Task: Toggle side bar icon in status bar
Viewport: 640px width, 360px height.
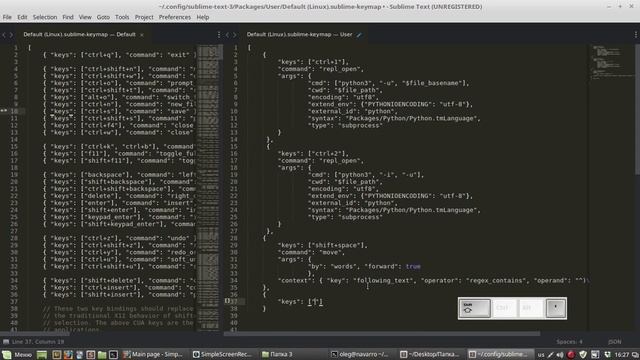Action: pos(6,342)
